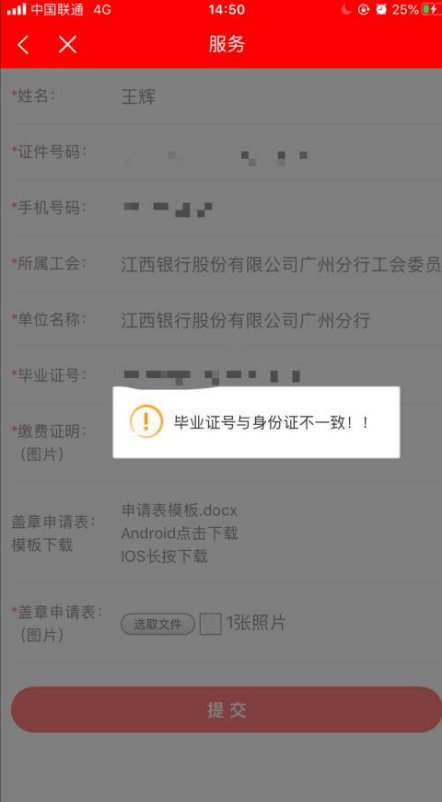Tap the battery charging indicator
The width and height of the screenshot is (442, 802).
pyautogui.click(x=431, y=10)
